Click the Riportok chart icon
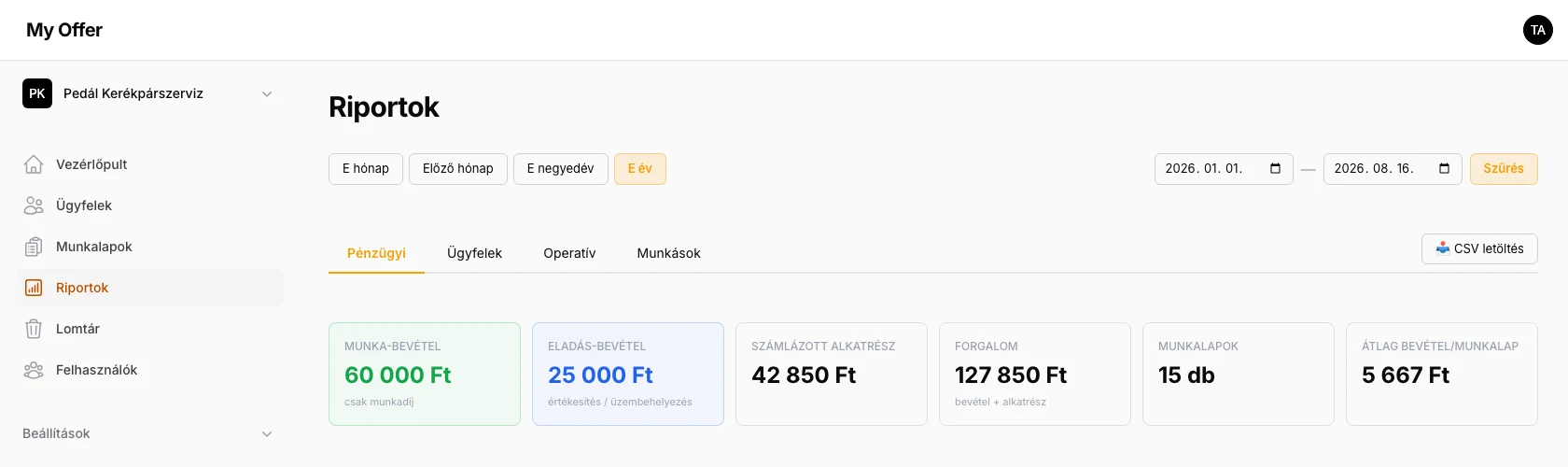 click(x=34, y=288)
